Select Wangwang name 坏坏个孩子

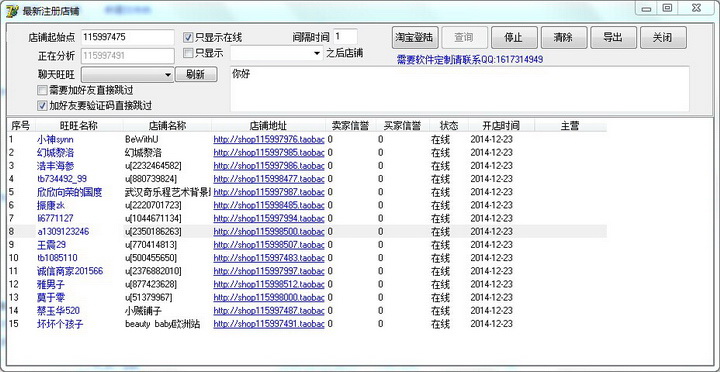pos(60,324)
